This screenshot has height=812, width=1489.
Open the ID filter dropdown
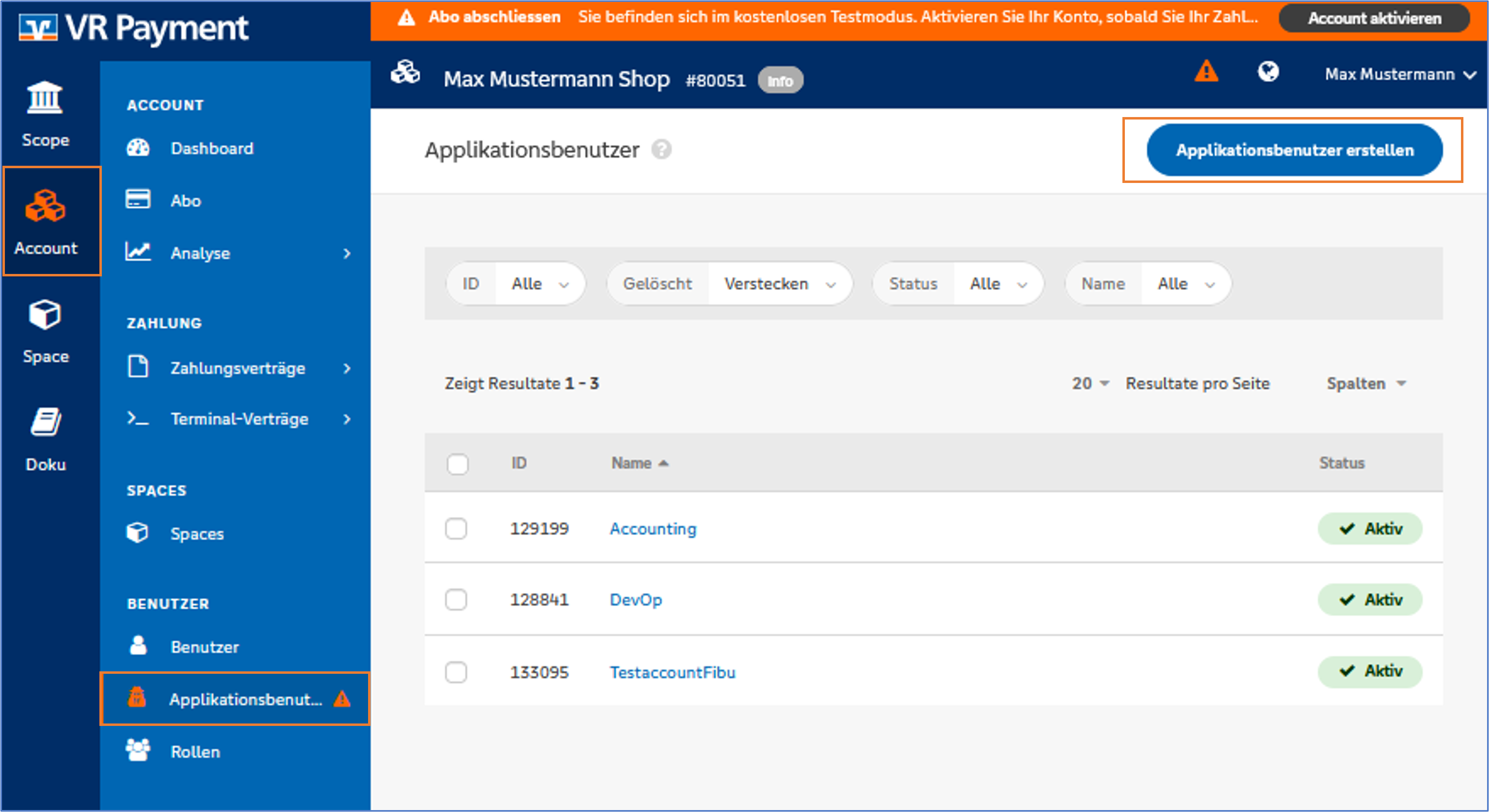pos(516,284)
